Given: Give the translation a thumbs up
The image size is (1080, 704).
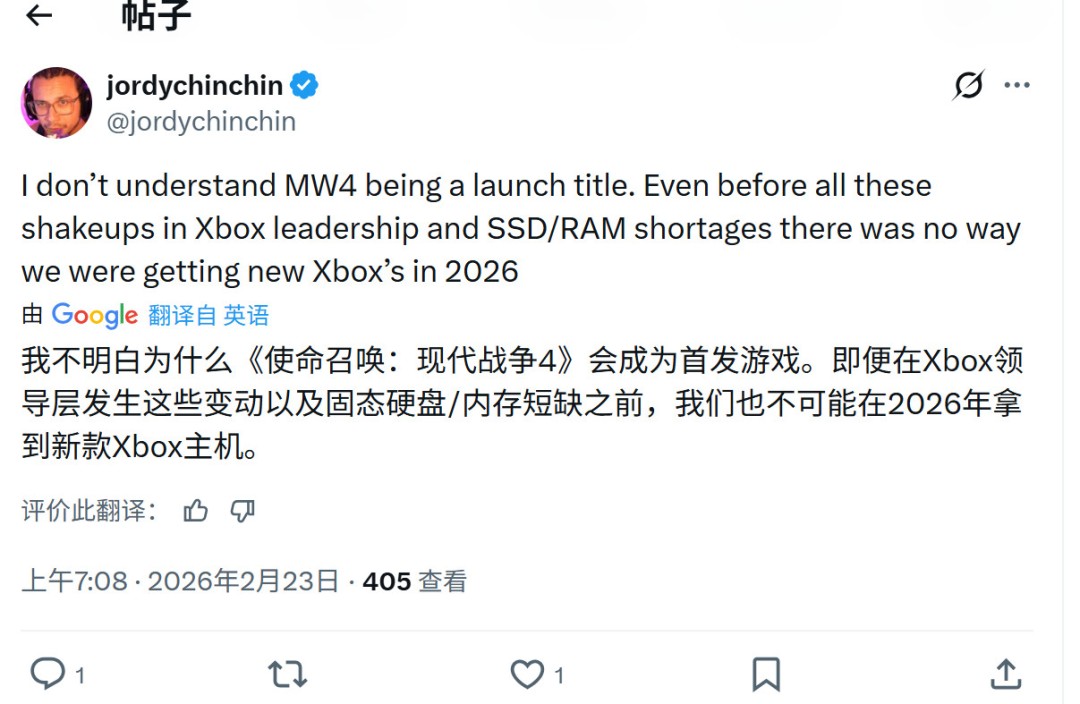Looking at the screenshot, I should click(194, 511).
